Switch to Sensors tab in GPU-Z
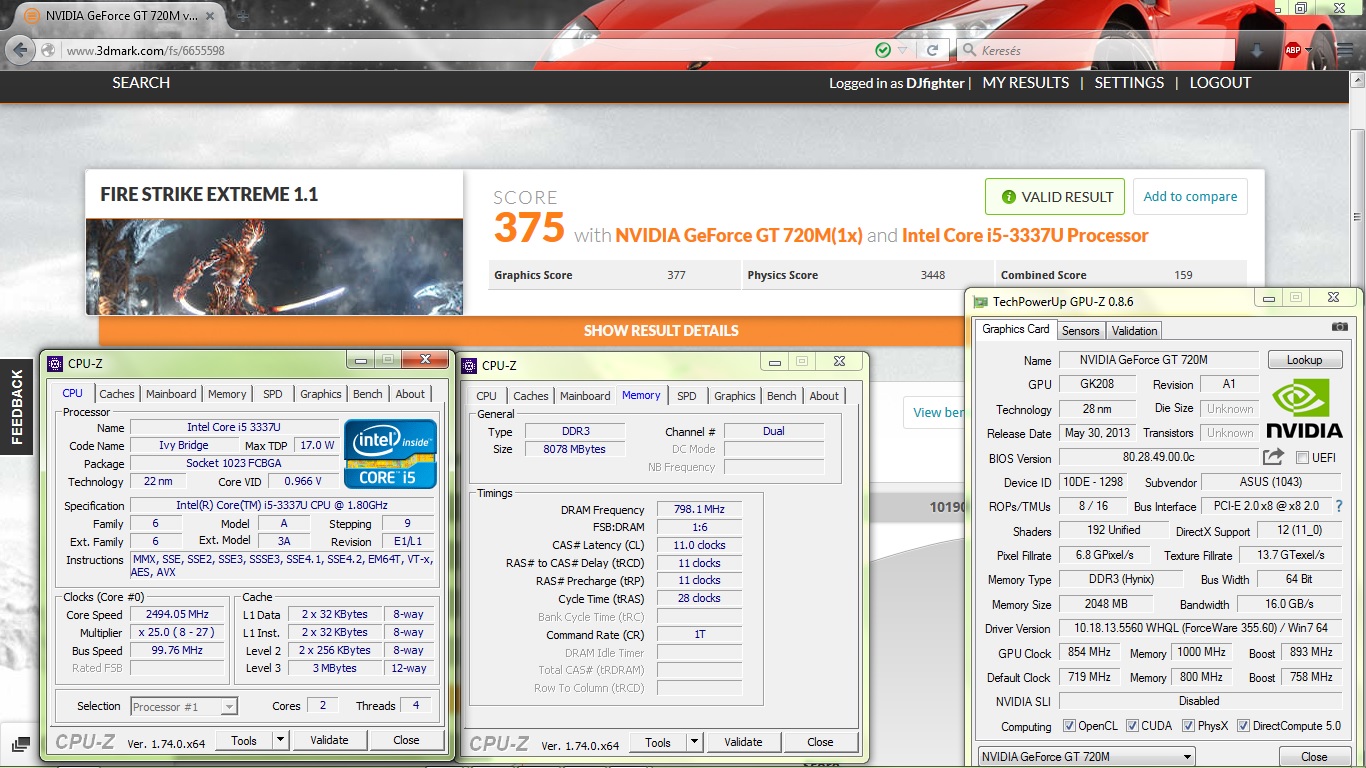The width and height of the screenshot is (1366, 768). (x=1080, y=330)
